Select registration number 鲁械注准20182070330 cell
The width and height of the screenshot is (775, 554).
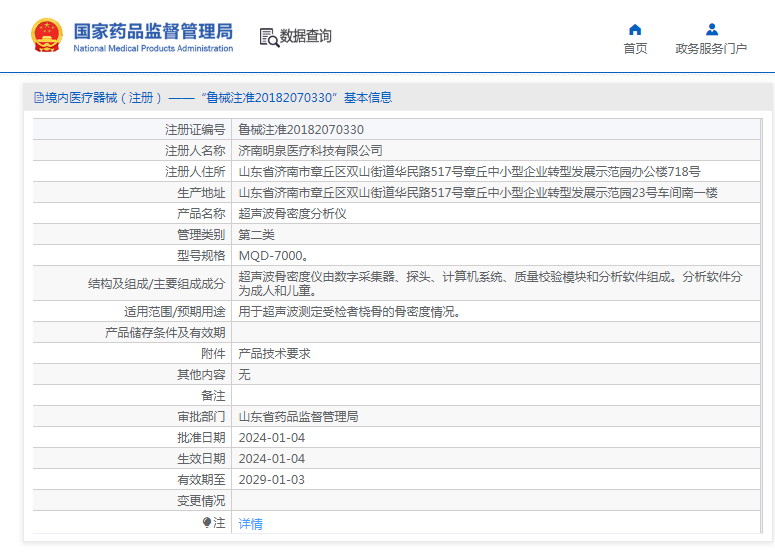click(301, 130)
